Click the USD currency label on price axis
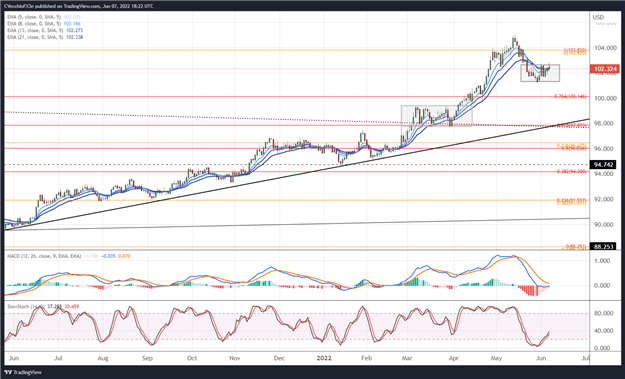Image resolution: width=625 pixels, height=379 pixels. (598, 17)
